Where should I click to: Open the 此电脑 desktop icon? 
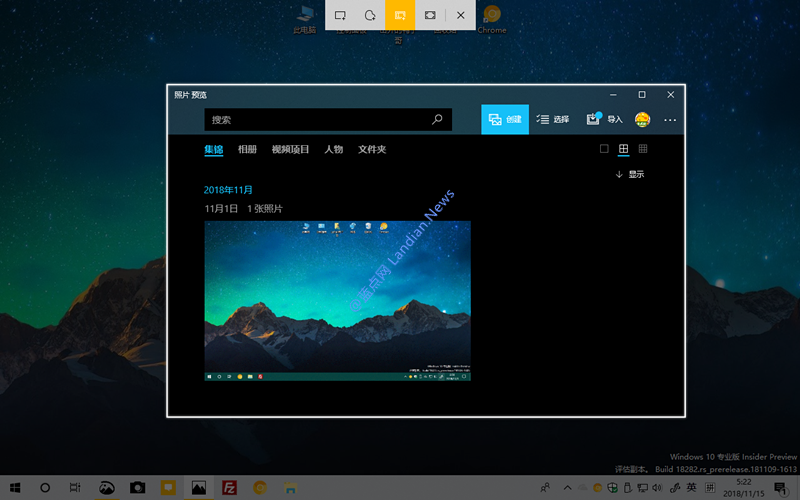click(x=305, y=19)
